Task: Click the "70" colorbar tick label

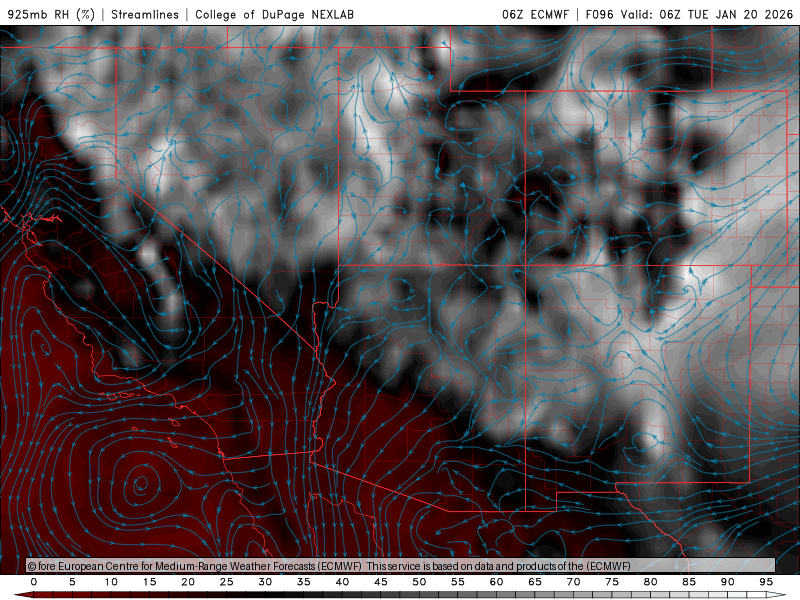Action: 573,582
